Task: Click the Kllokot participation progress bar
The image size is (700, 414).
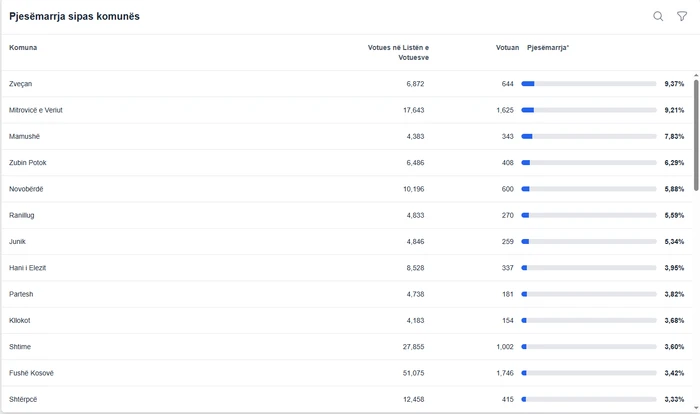Action: (588, 320)
